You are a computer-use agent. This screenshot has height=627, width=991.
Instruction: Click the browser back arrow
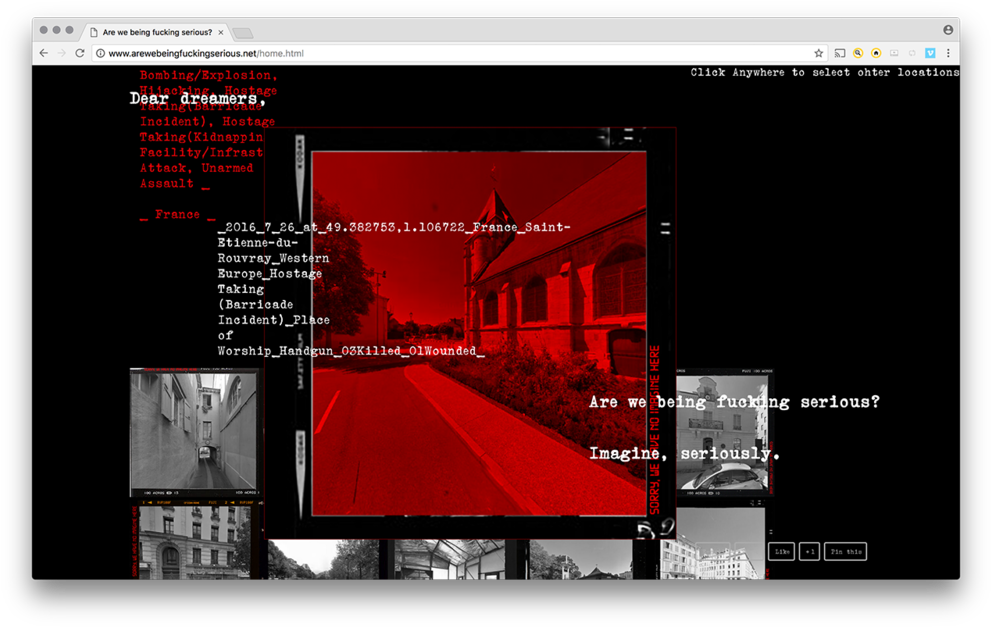pos(44,53)
